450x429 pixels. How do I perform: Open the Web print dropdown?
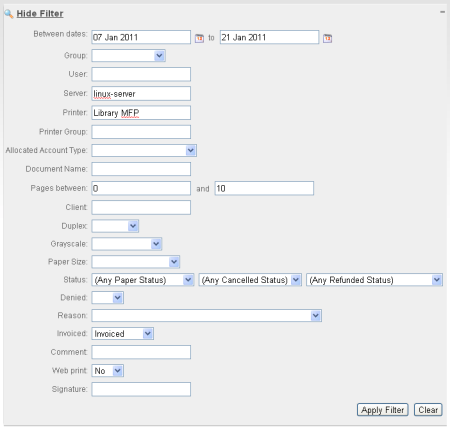[108, 371]
